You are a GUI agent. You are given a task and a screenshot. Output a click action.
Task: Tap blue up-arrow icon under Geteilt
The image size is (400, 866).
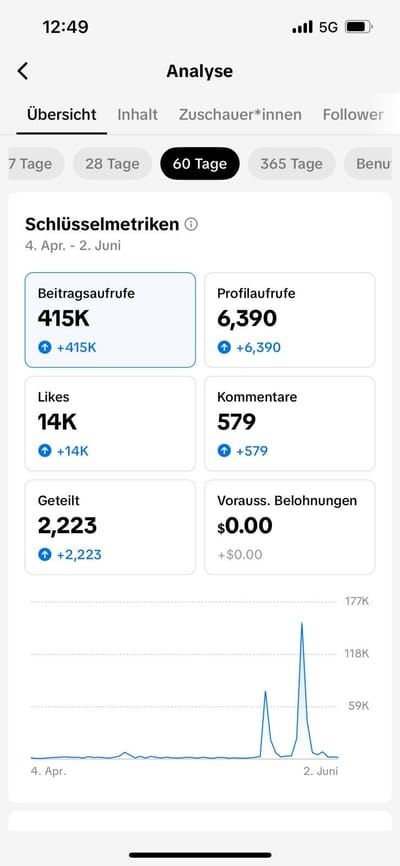44,555
